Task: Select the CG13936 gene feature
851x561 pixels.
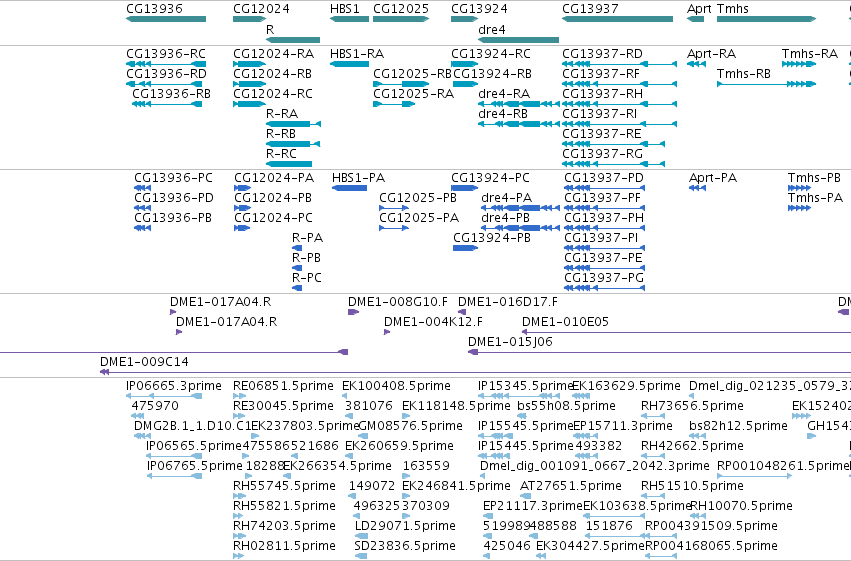Action: [x=166, y=19]
